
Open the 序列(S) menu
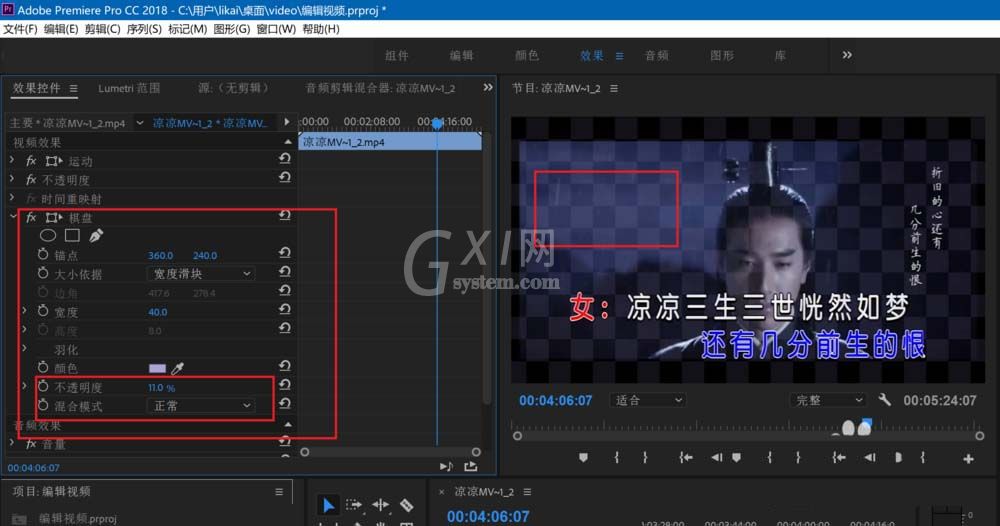click(144, 29)
